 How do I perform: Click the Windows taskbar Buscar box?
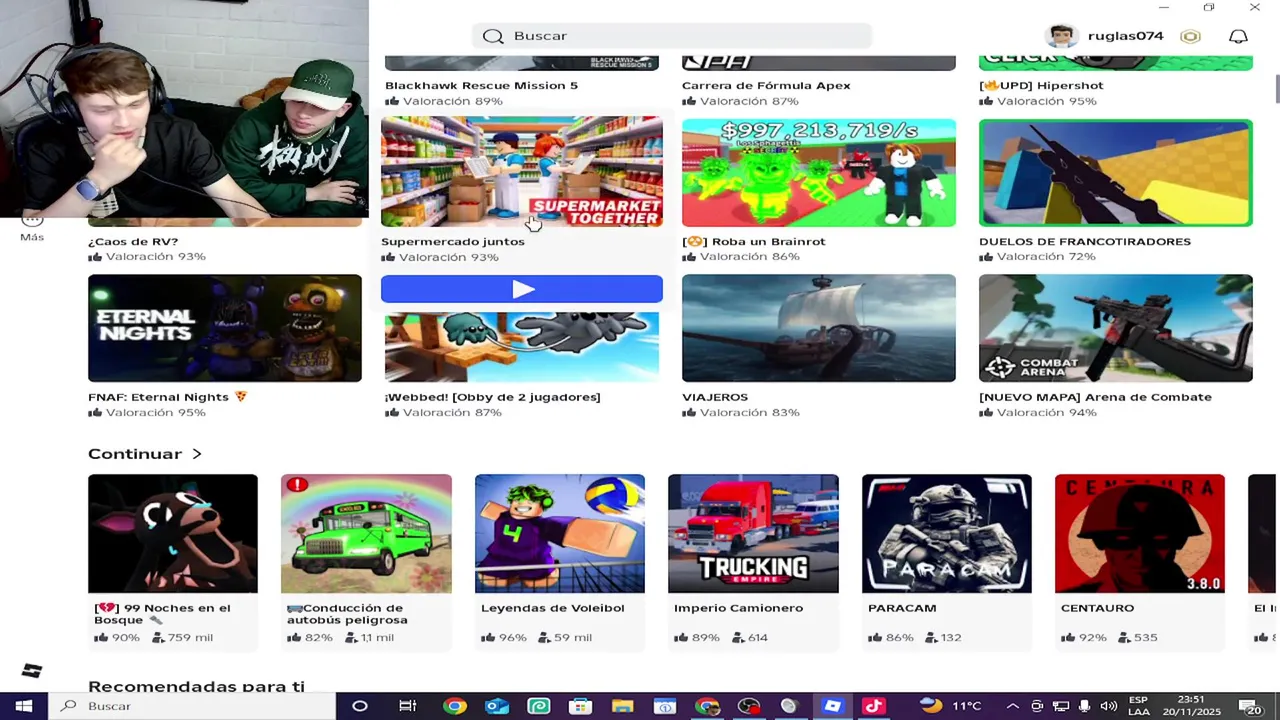192,706
